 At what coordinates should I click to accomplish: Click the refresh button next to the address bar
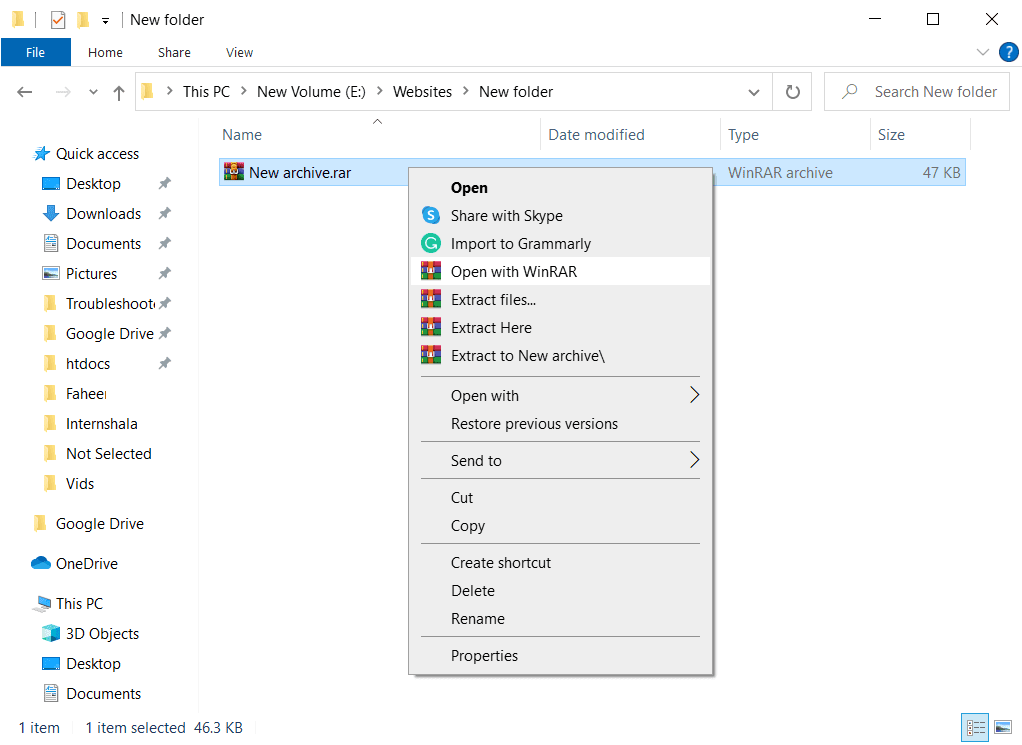click(x=792, y=92)
